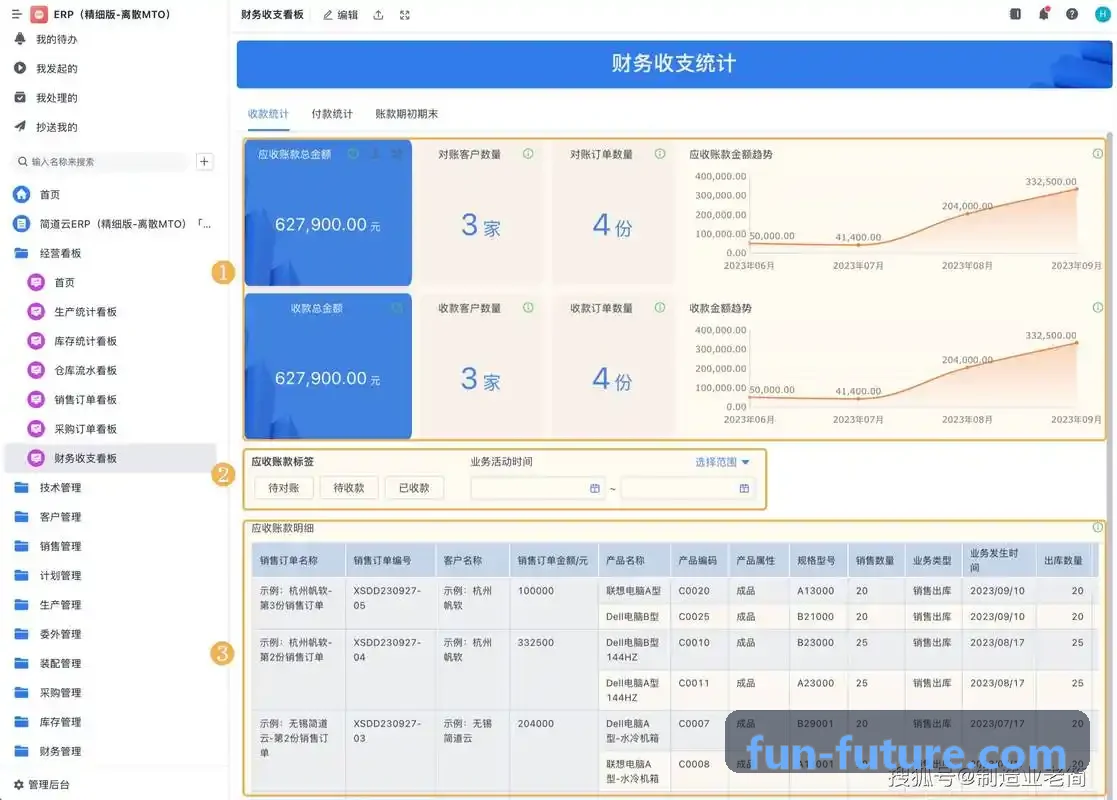This screenshot has height=800, width=1117.
Task: Click the 编辑 edit pencil button
Action: [341, 15]
